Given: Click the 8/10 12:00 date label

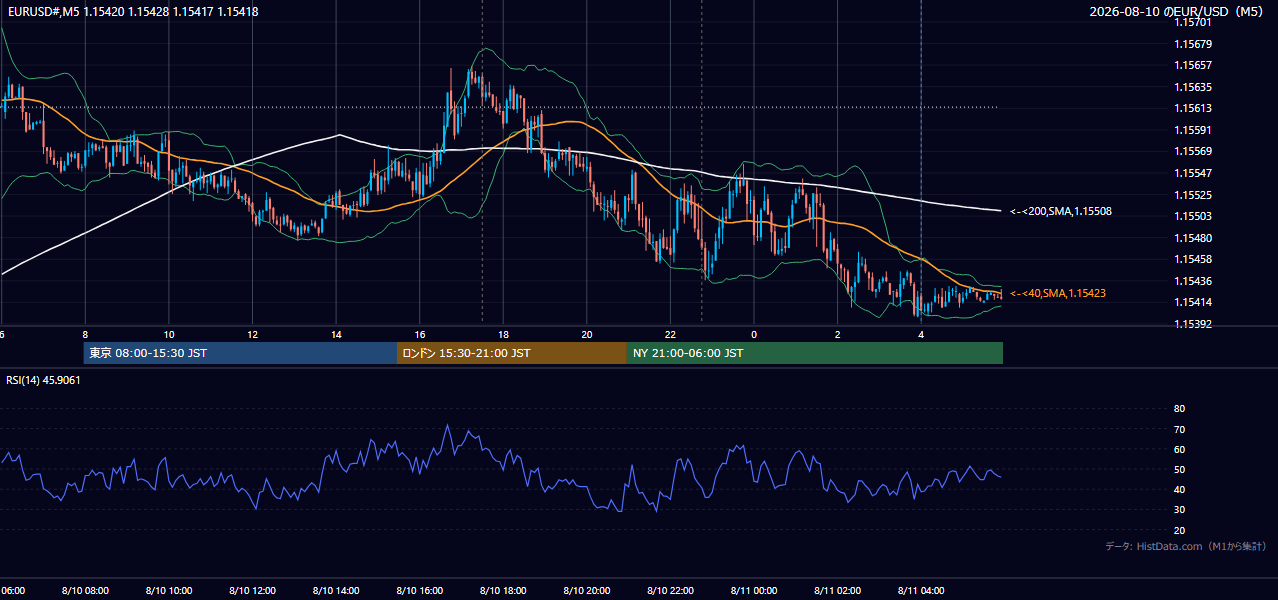Looking at the screenshot, I should pos(252,591).
